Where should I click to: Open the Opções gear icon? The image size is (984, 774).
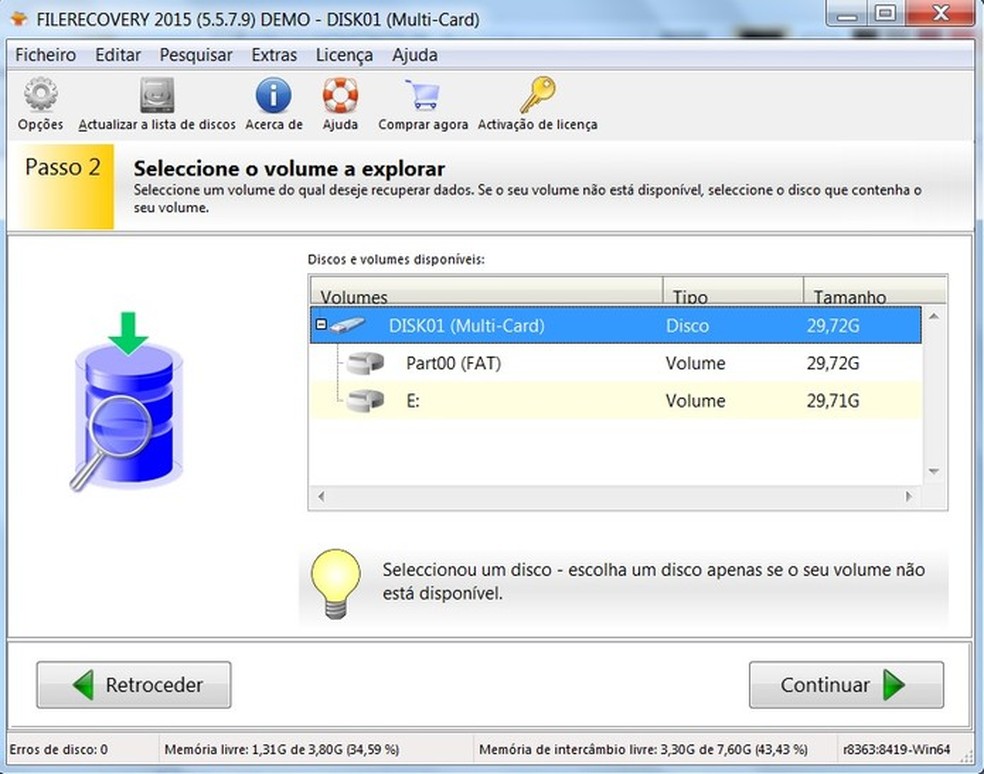click(40, 98)
